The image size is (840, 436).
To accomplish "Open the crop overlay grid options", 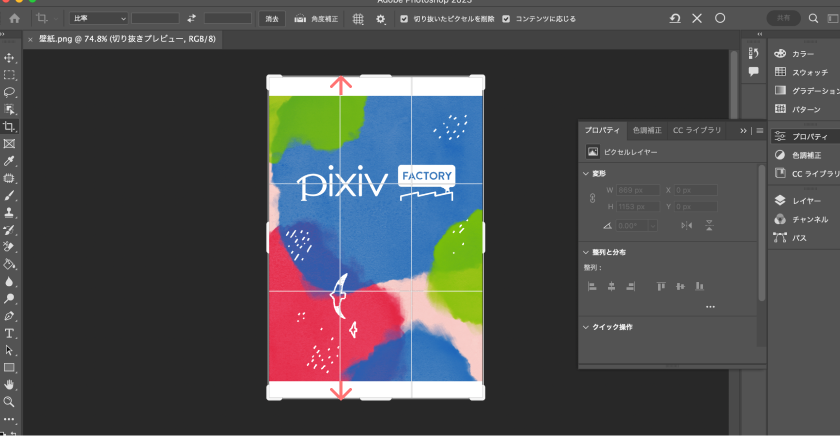I will [x=358, y=19].
